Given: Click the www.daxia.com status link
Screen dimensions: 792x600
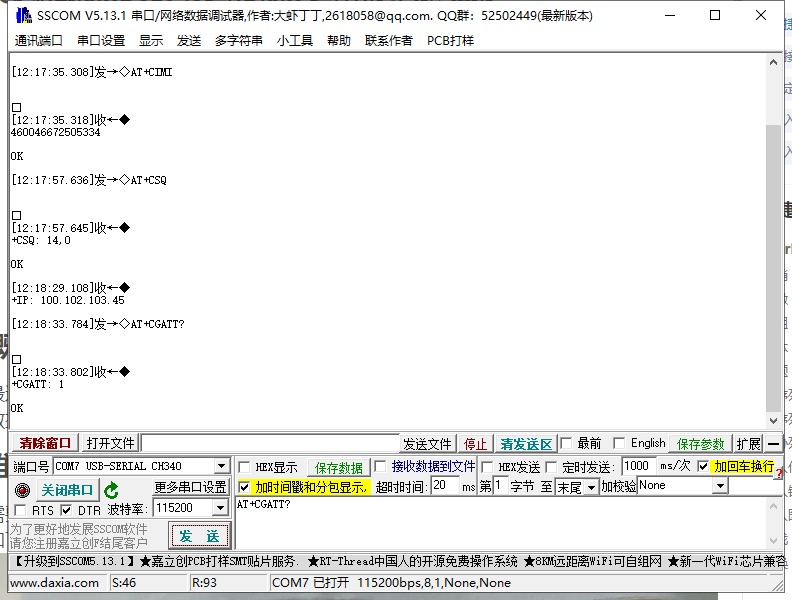Looking at the screenshot, I should coord(55,583).
